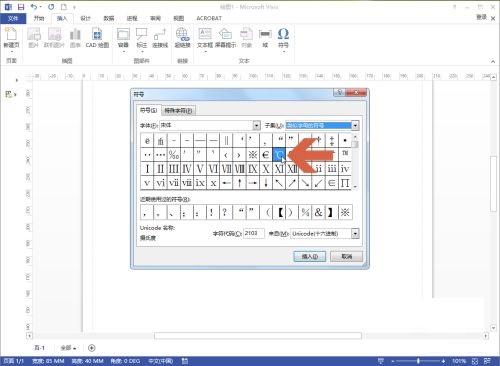This screenshot has width=500, height=366.
Task: Add a new page with the plus icon
Action: [x=92, y=348]
